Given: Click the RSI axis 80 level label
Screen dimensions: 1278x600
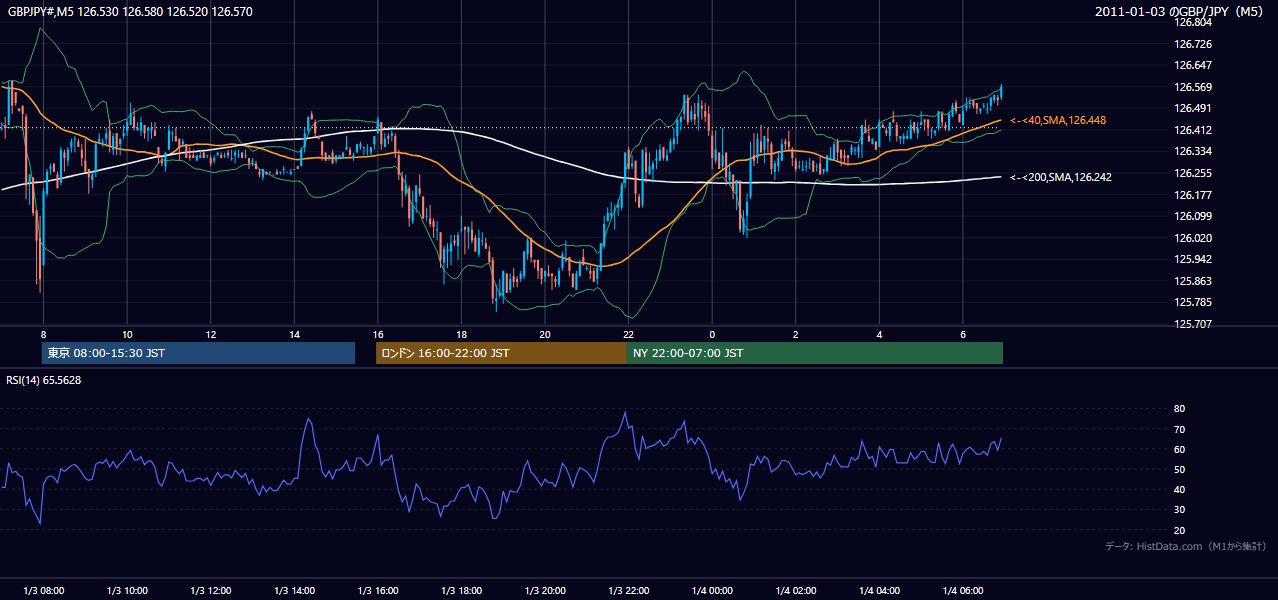Looking at the screenshot, I should (x=1179, y=409).
